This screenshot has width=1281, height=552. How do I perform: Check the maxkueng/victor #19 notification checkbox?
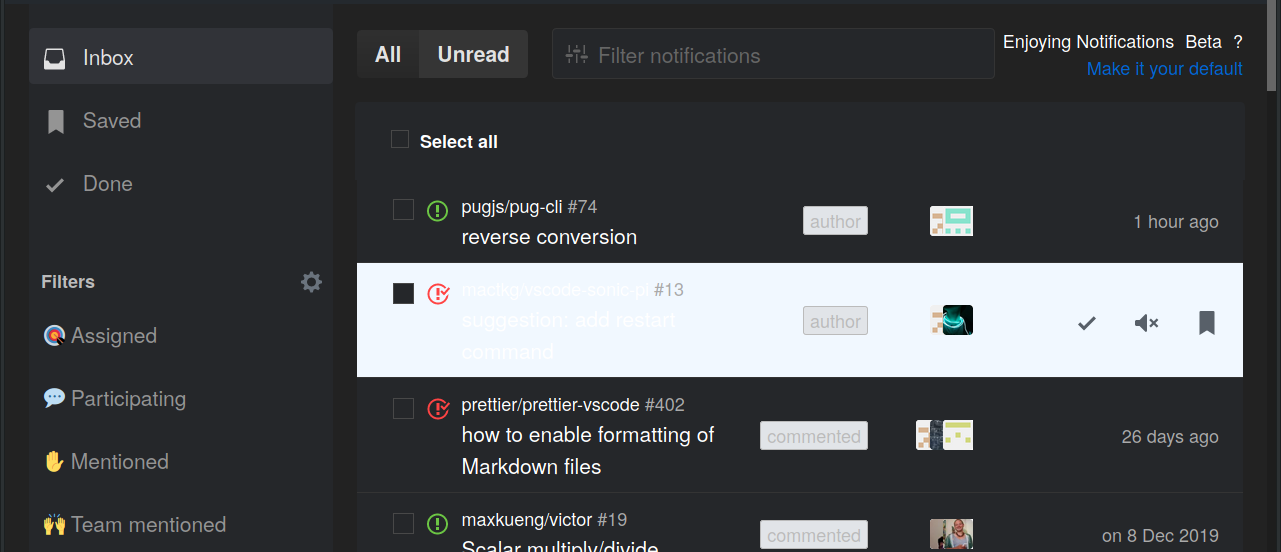[403, 523]
